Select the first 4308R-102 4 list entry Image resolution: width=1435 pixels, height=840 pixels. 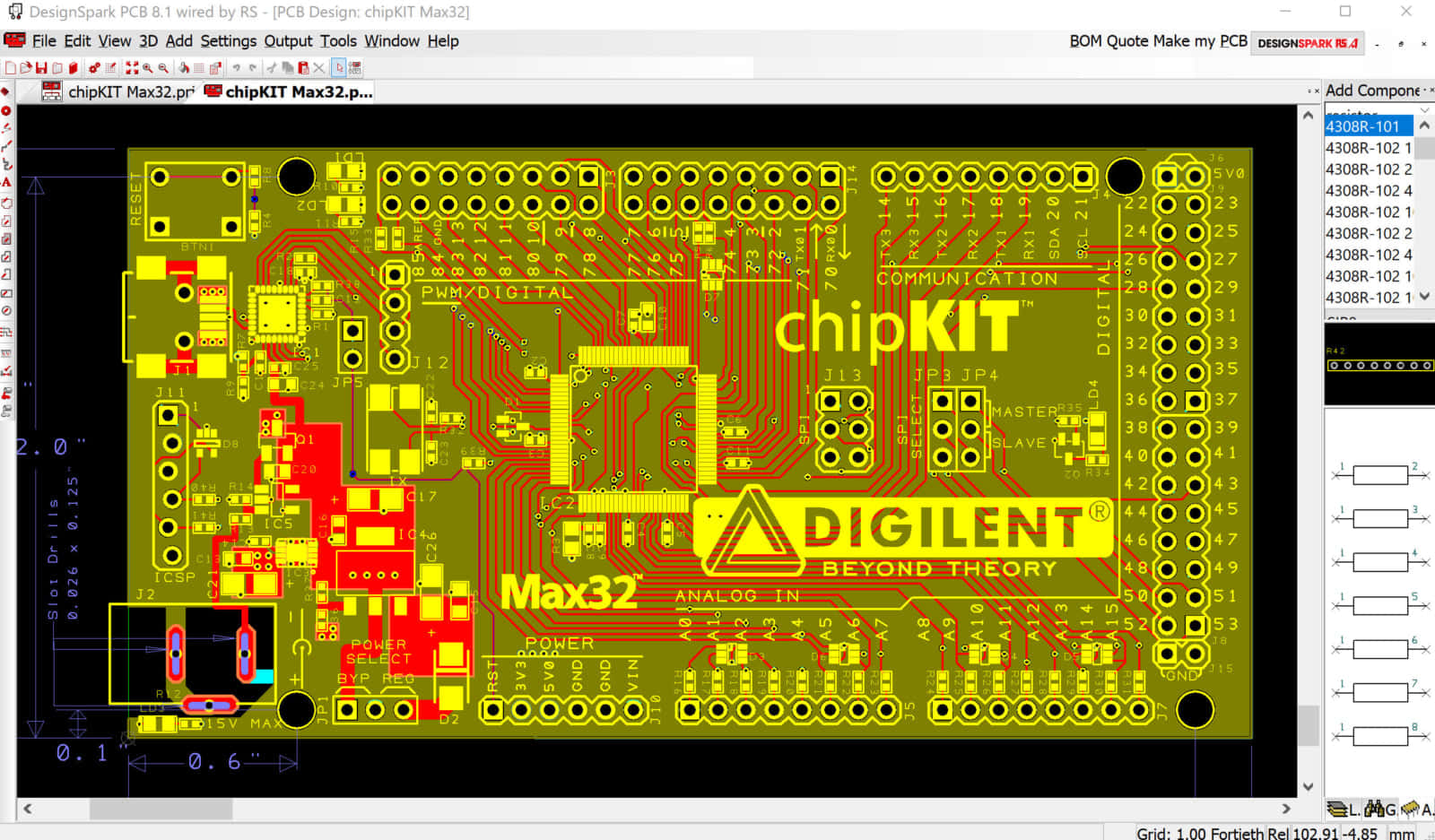pos(1369,191)
